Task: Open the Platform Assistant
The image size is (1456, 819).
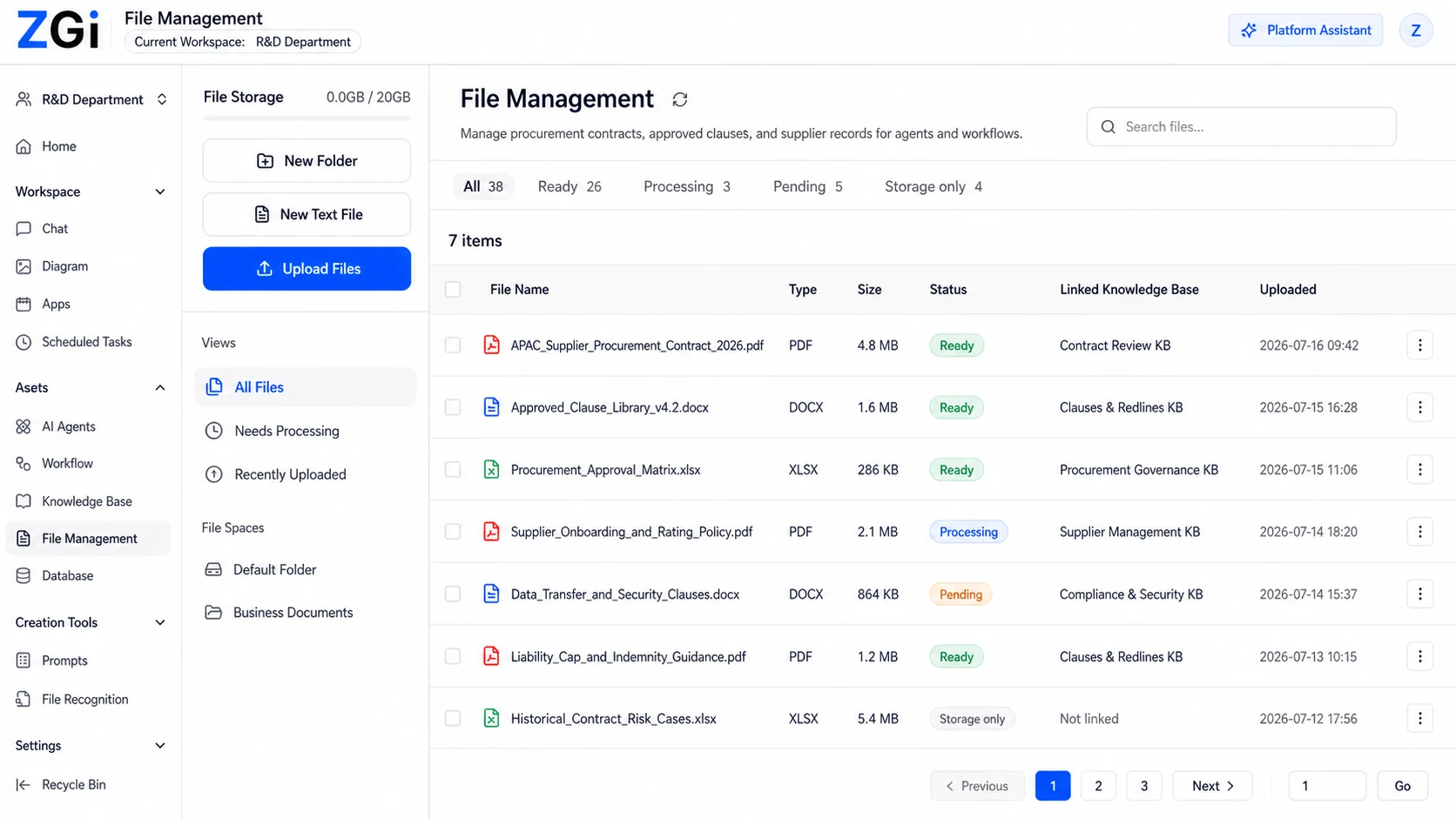Action: click(x=1305, y=30)
